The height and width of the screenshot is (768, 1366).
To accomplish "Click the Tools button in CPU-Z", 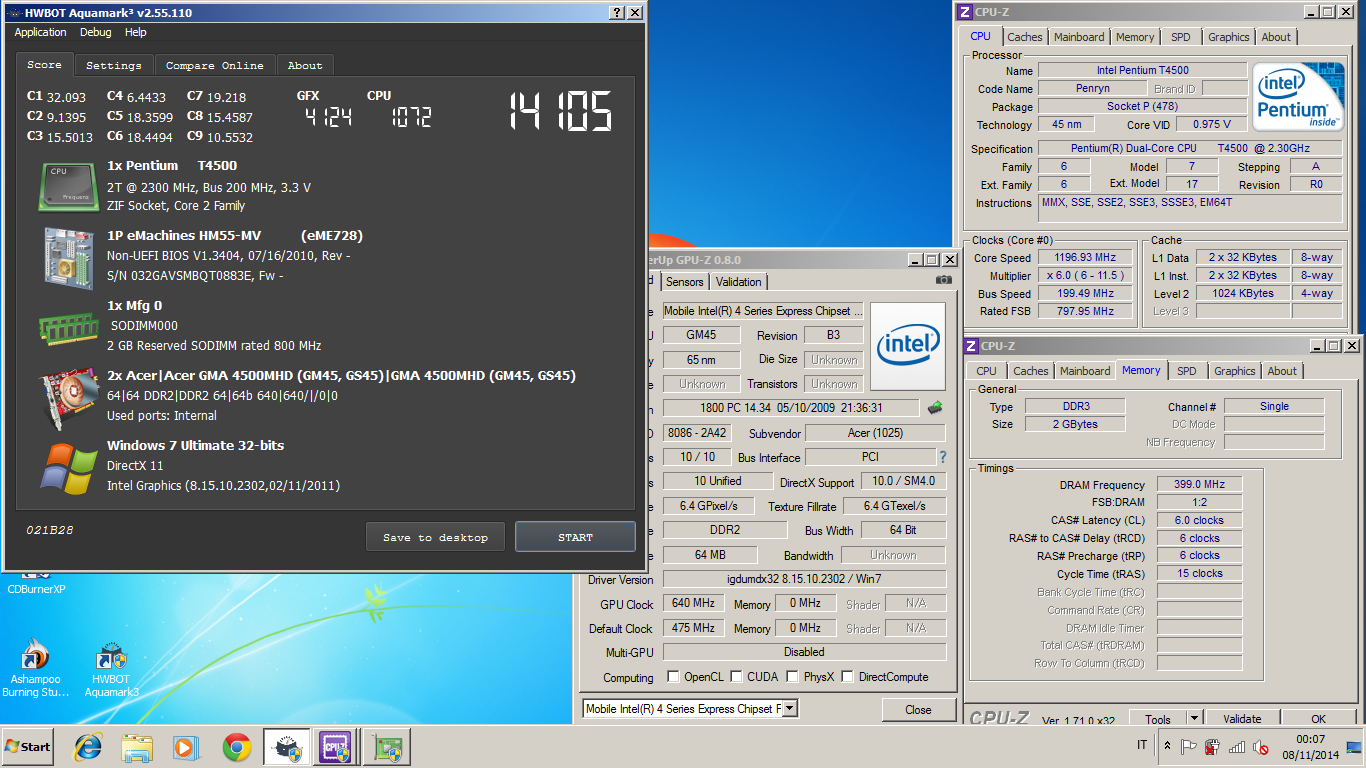I will coord(1158,719).
